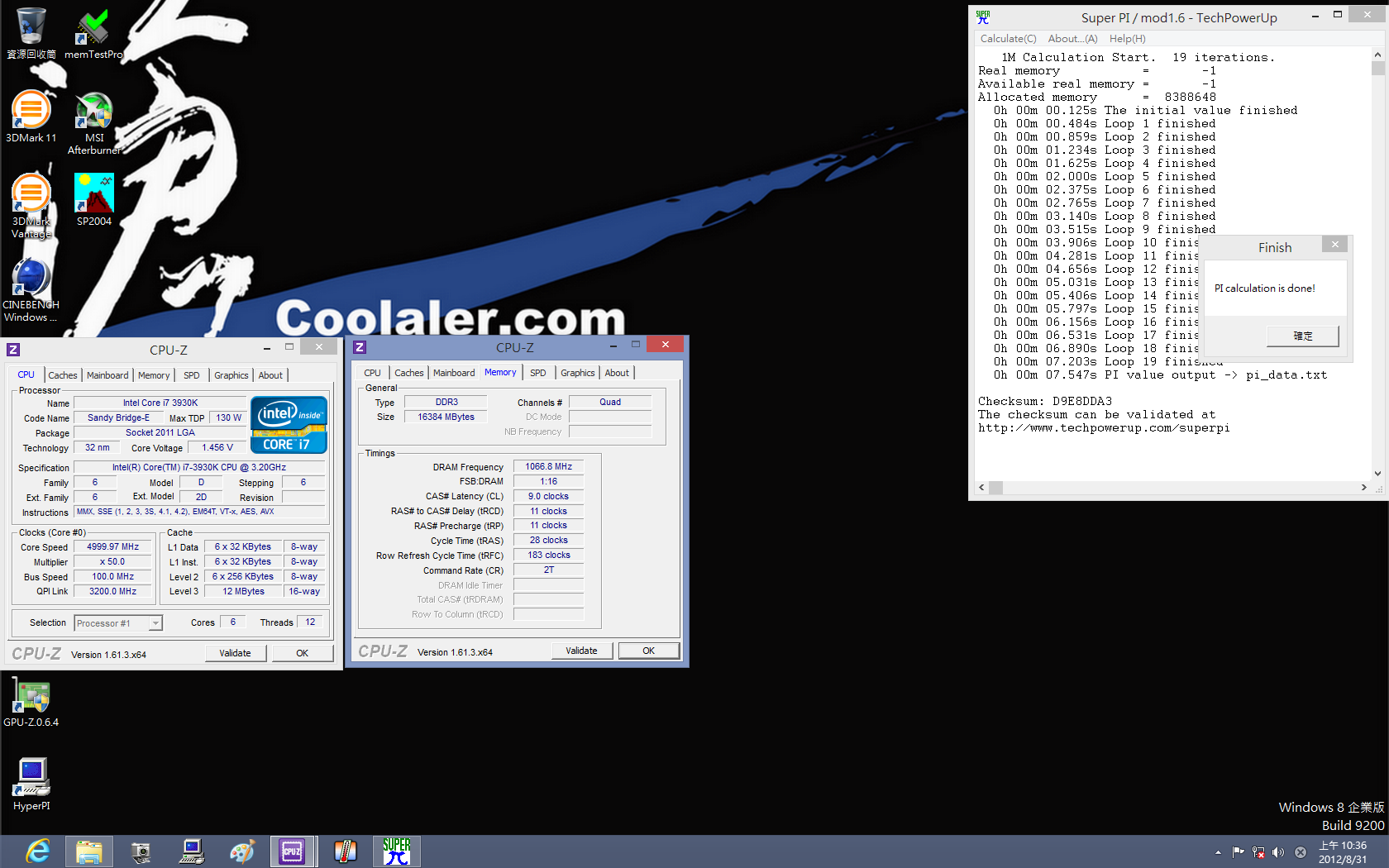The width and height of the screenshot is (1389, 868).
Task: Select the CPU-Z taskbar button
Action: point(293,851)
